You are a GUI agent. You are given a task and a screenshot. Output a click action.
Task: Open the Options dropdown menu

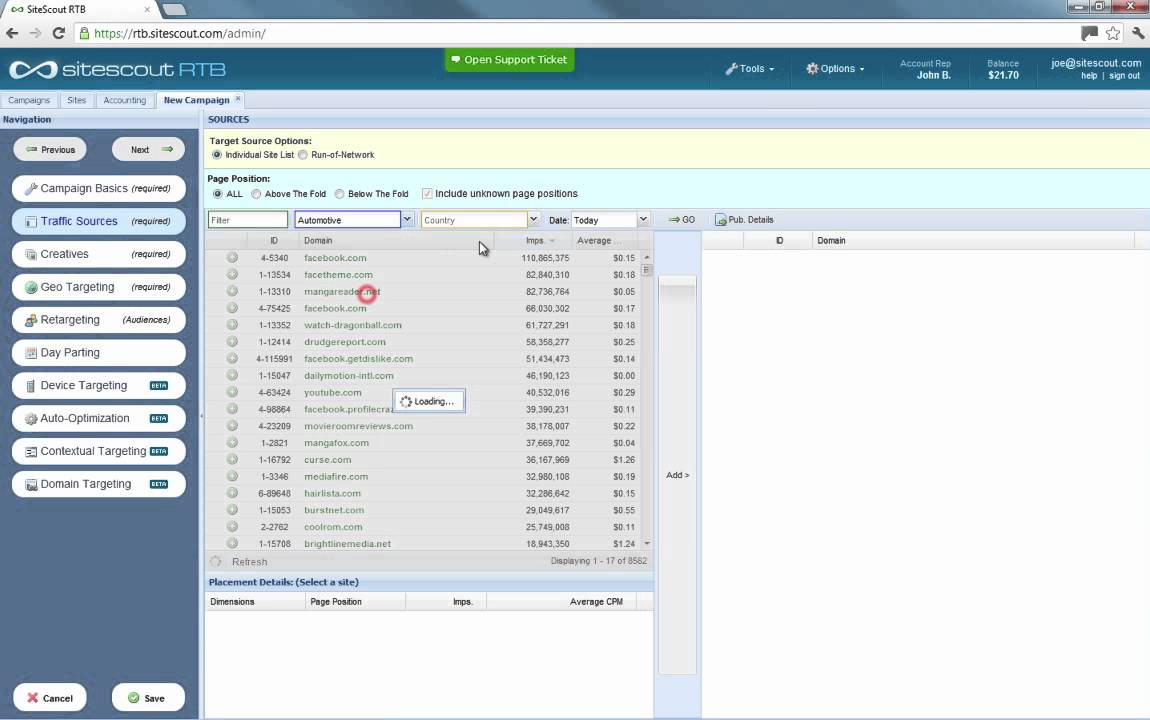[835, 69]
